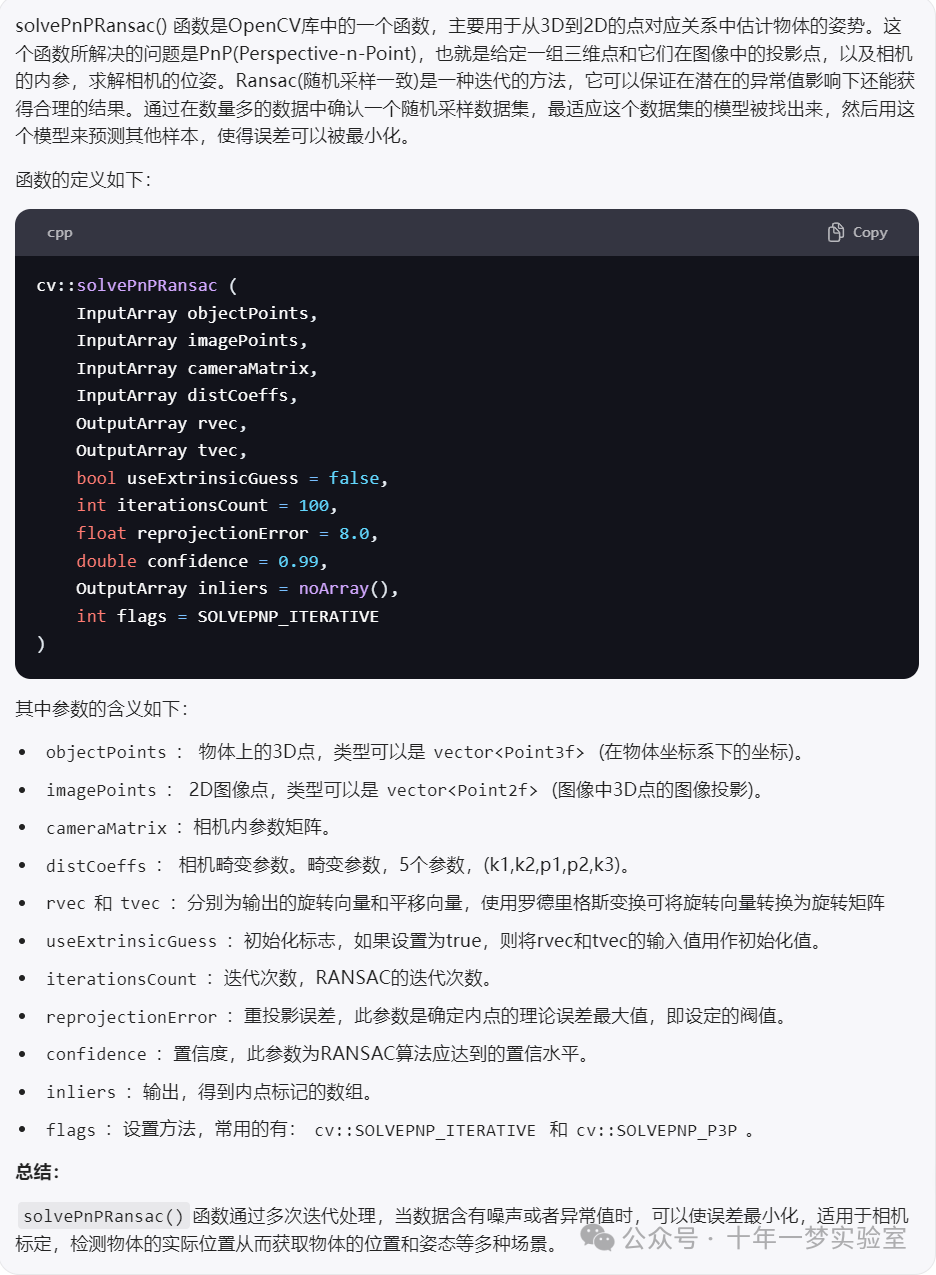The height and width of the screenshot is (1275, 936).
Task: Click the cameraMatrix term in bullet list
Action: (x=106, y=828)
